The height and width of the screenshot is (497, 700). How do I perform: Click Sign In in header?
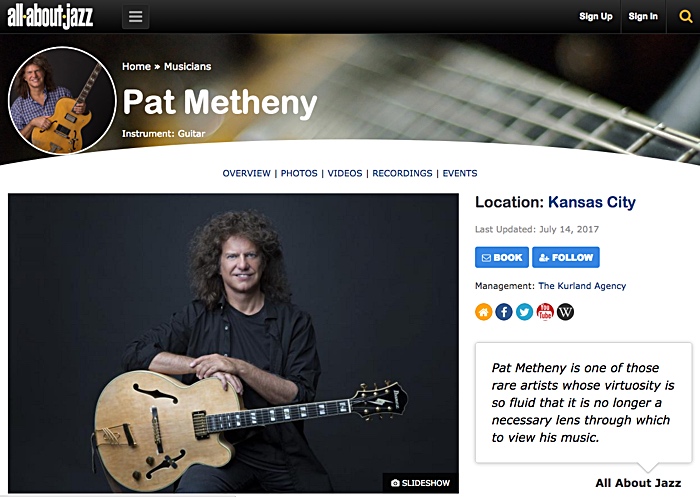tap(643, 17)
